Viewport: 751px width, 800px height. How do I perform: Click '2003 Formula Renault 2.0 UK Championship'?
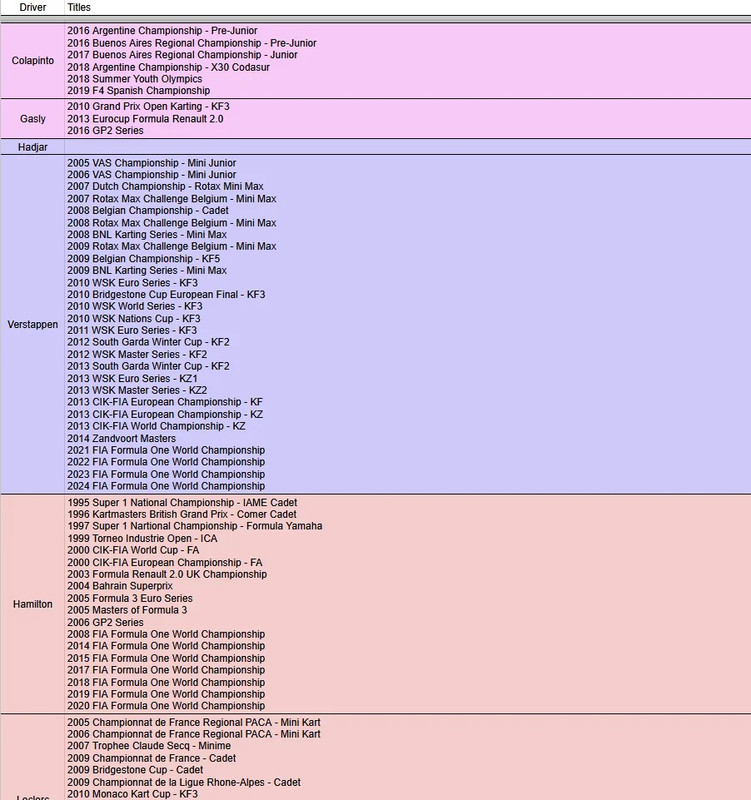[x=167, y=573]
